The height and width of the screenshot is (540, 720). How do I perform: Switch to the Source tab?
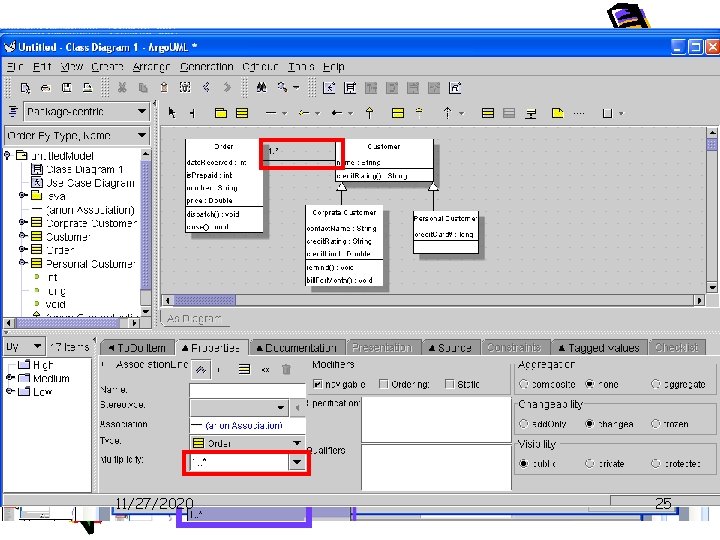tap(450, 348)
